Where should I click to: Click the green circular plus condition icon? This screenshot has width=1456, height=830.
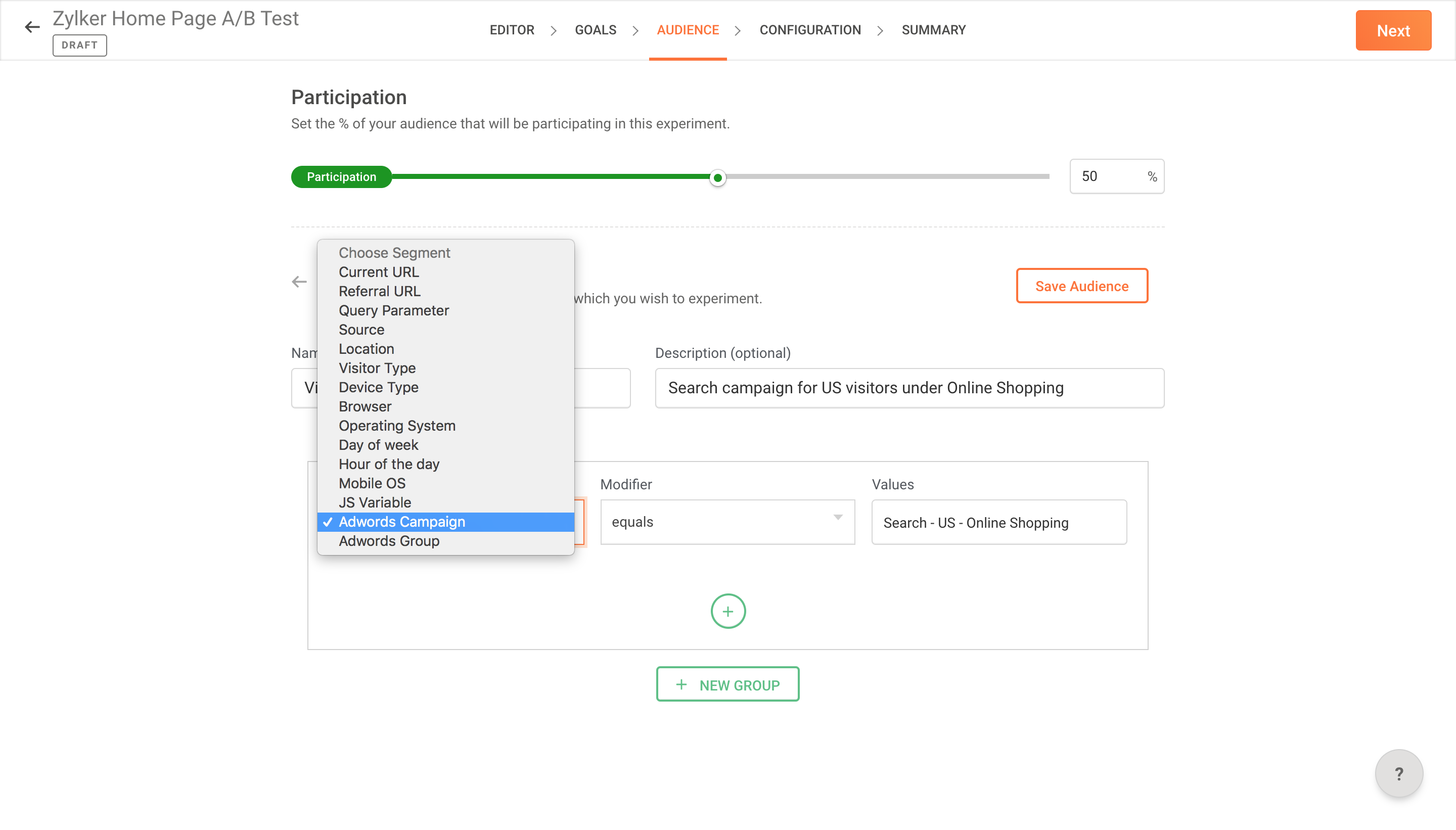727,611
